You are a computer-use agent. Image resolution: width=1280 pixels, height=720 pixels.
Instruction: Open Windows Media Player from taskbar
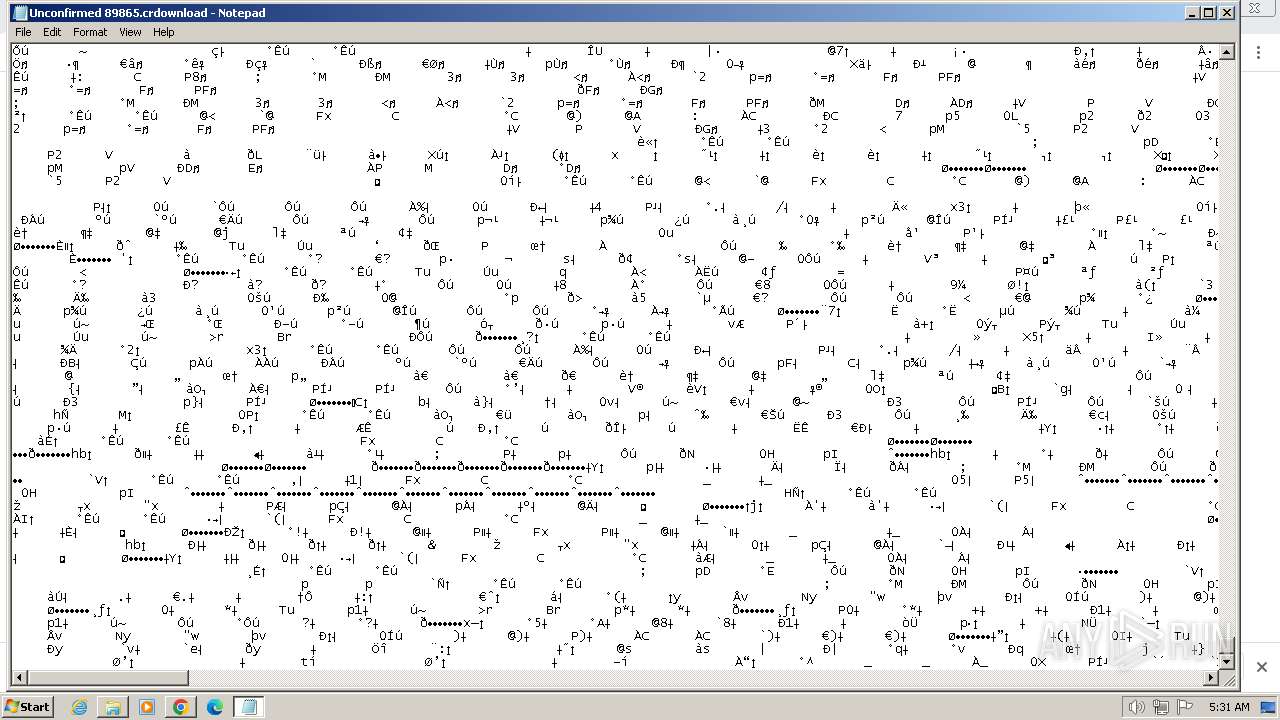147,707
